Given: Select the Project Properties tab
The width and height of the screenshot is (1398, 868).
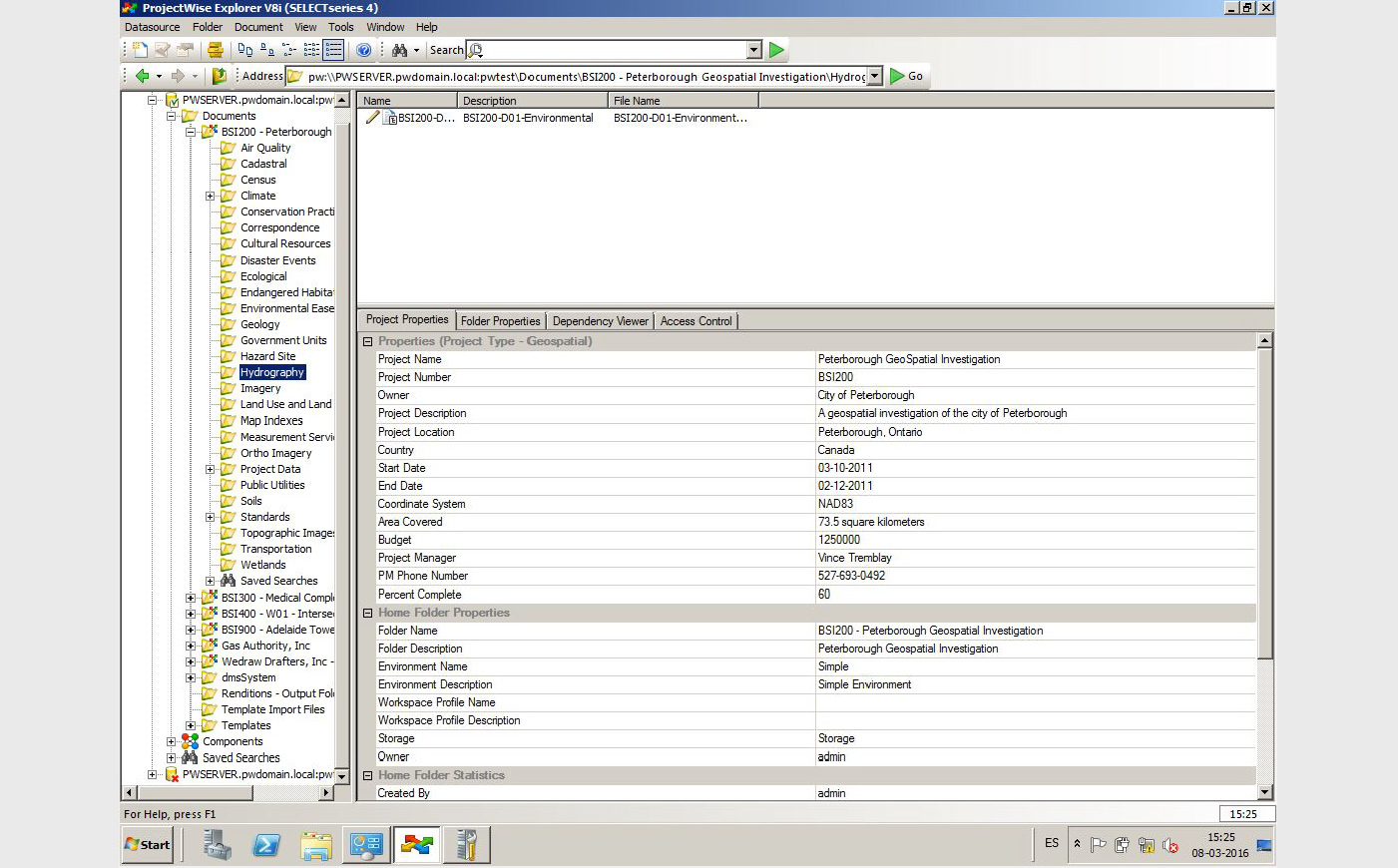Looking at the screenshot, I should 407,319.
